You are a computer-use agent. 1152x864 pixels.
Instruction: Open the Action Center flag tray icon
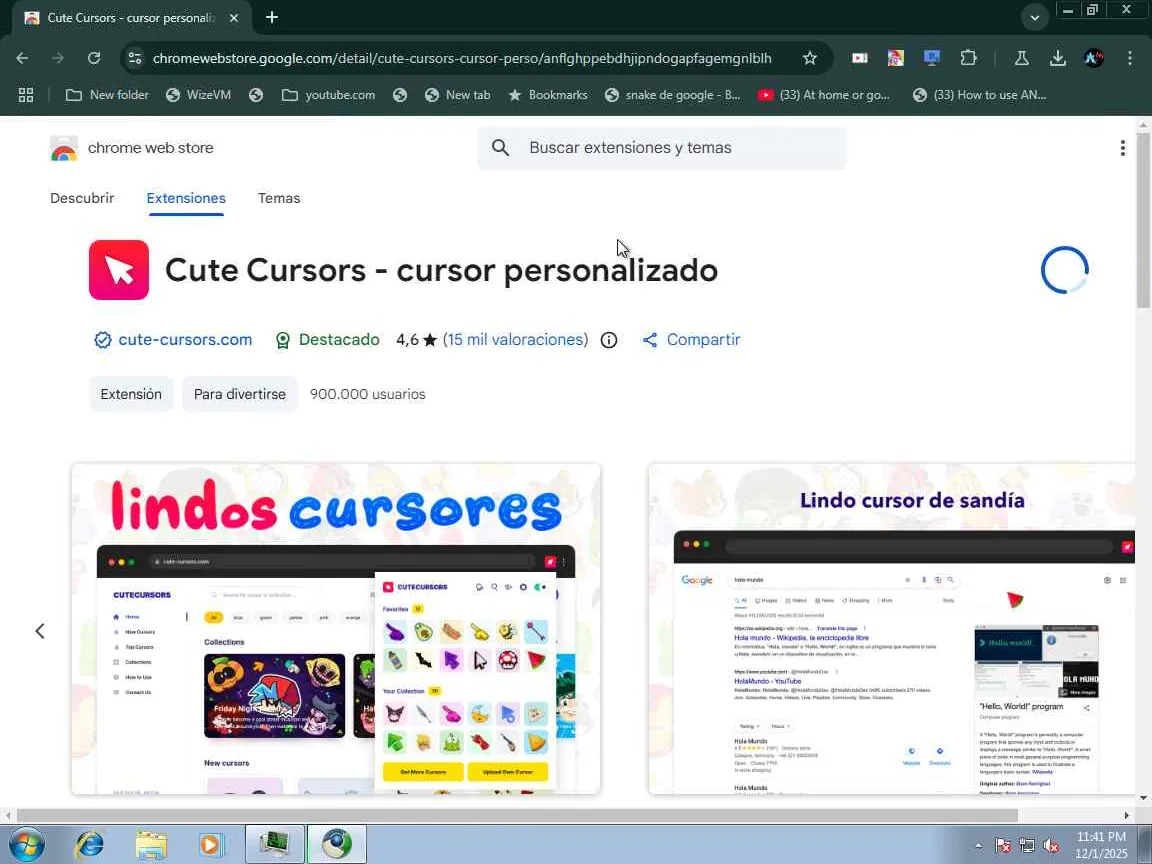(x=1003, y=846)
